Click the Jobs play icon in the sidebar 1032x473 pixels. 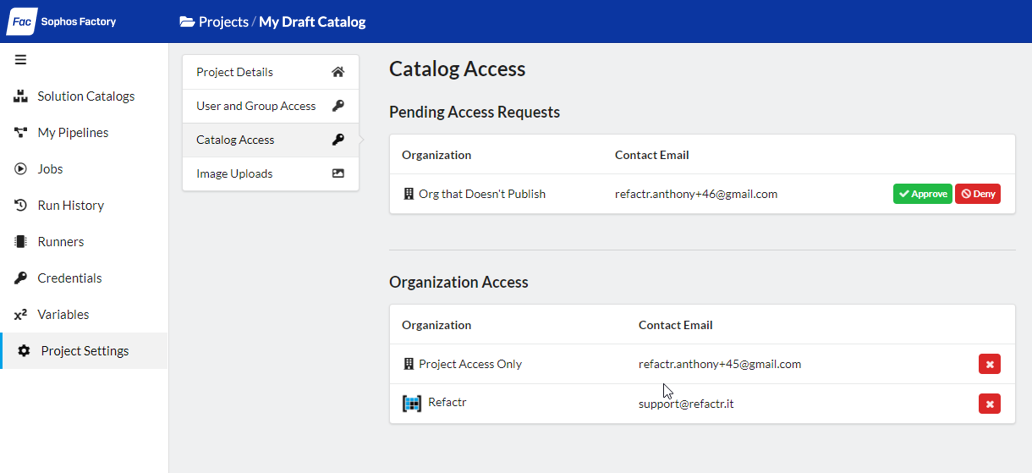pyautogui.click(x=20, y=169)
